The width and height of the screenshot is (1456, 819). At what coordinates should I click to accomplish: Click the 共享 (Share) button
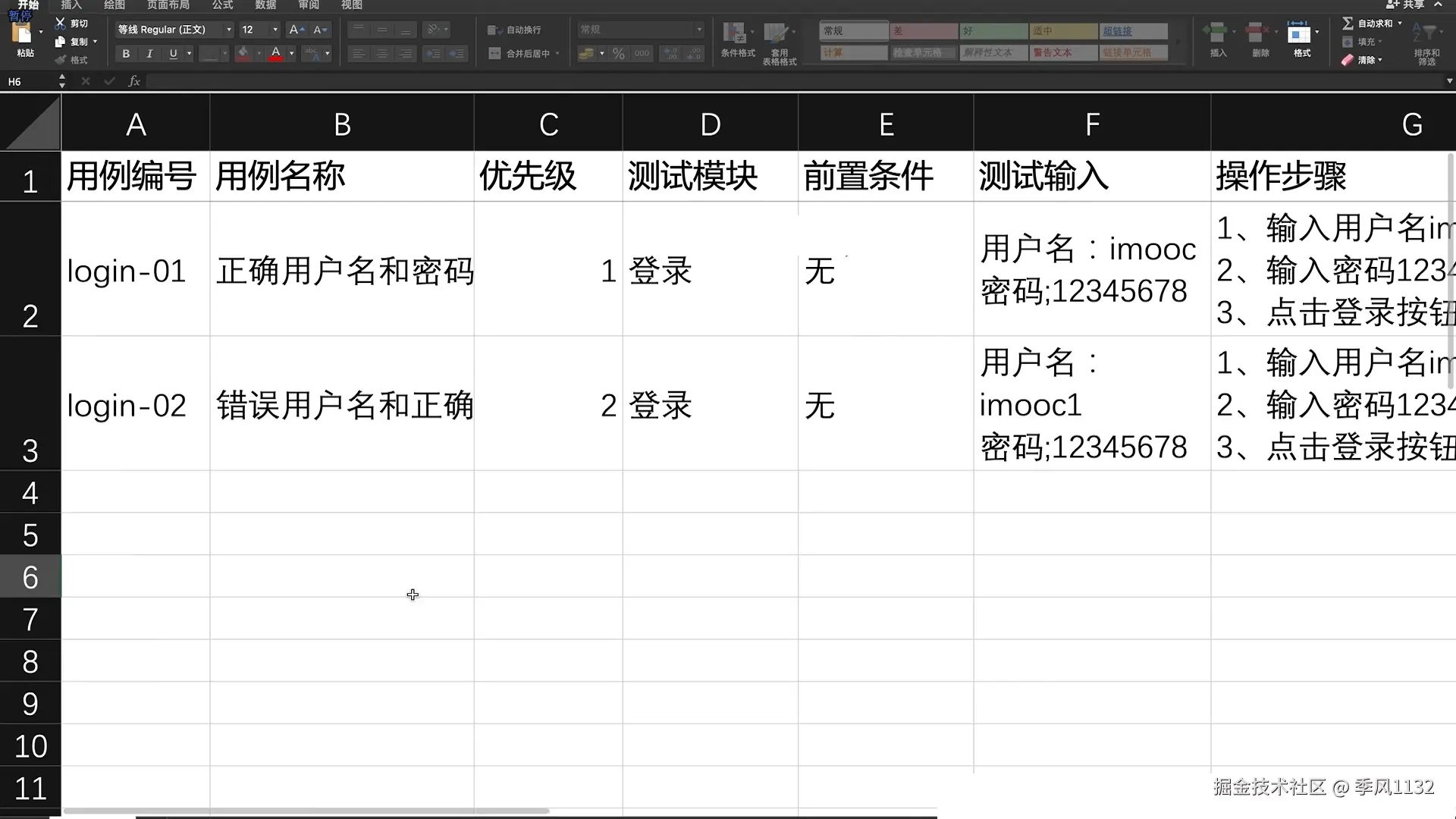[x=1407, y=5]
